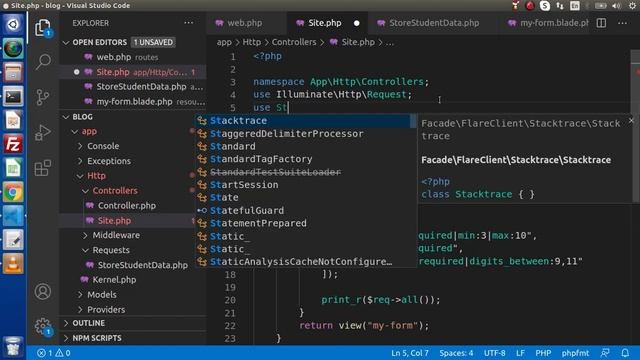
Task: Click the suggestion list scrollbar
Action: (x=413, y=121)
